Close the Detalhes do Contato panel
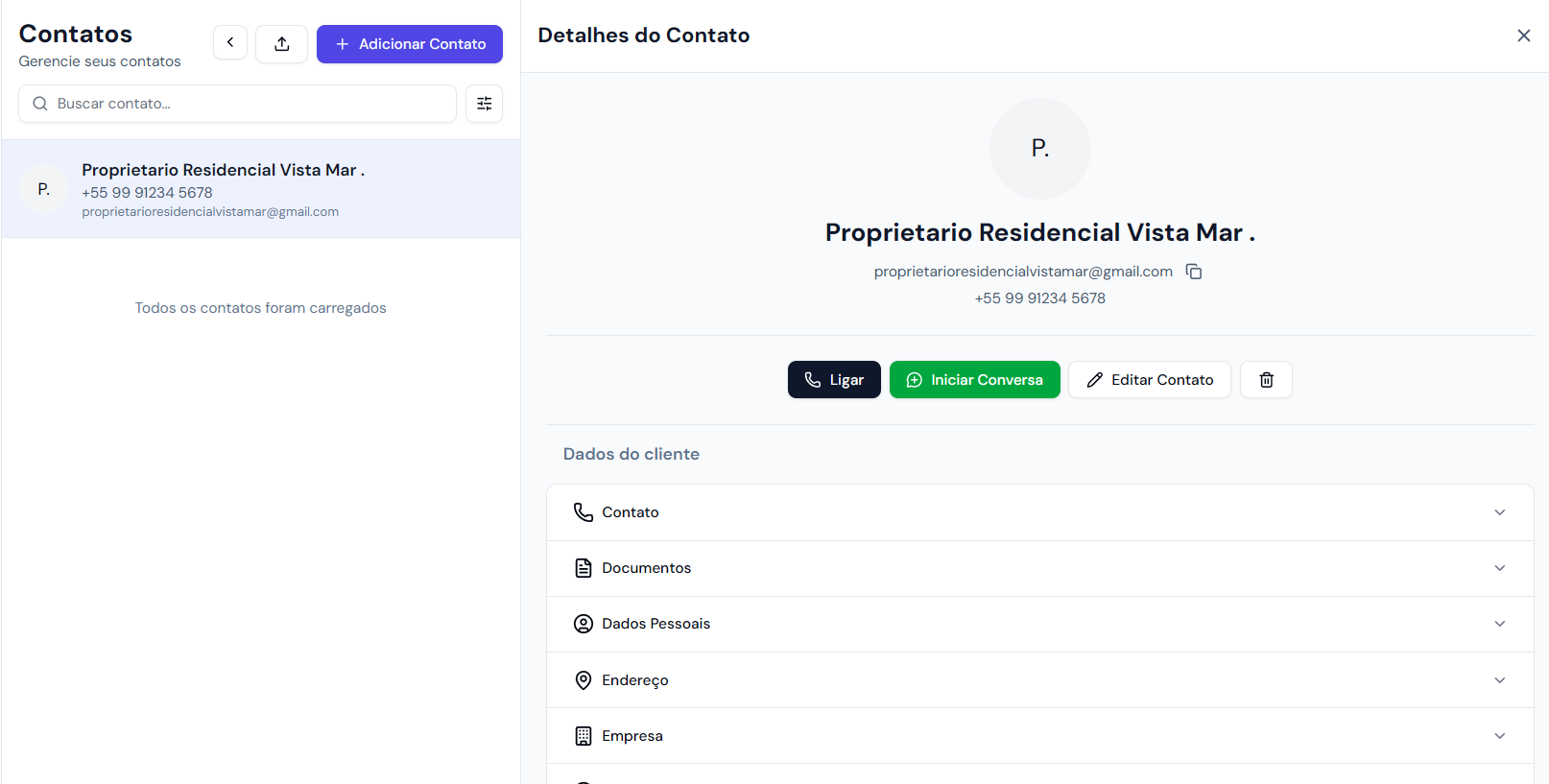The width and height of the screenshot is (1549, 784). pos(1523,36)
